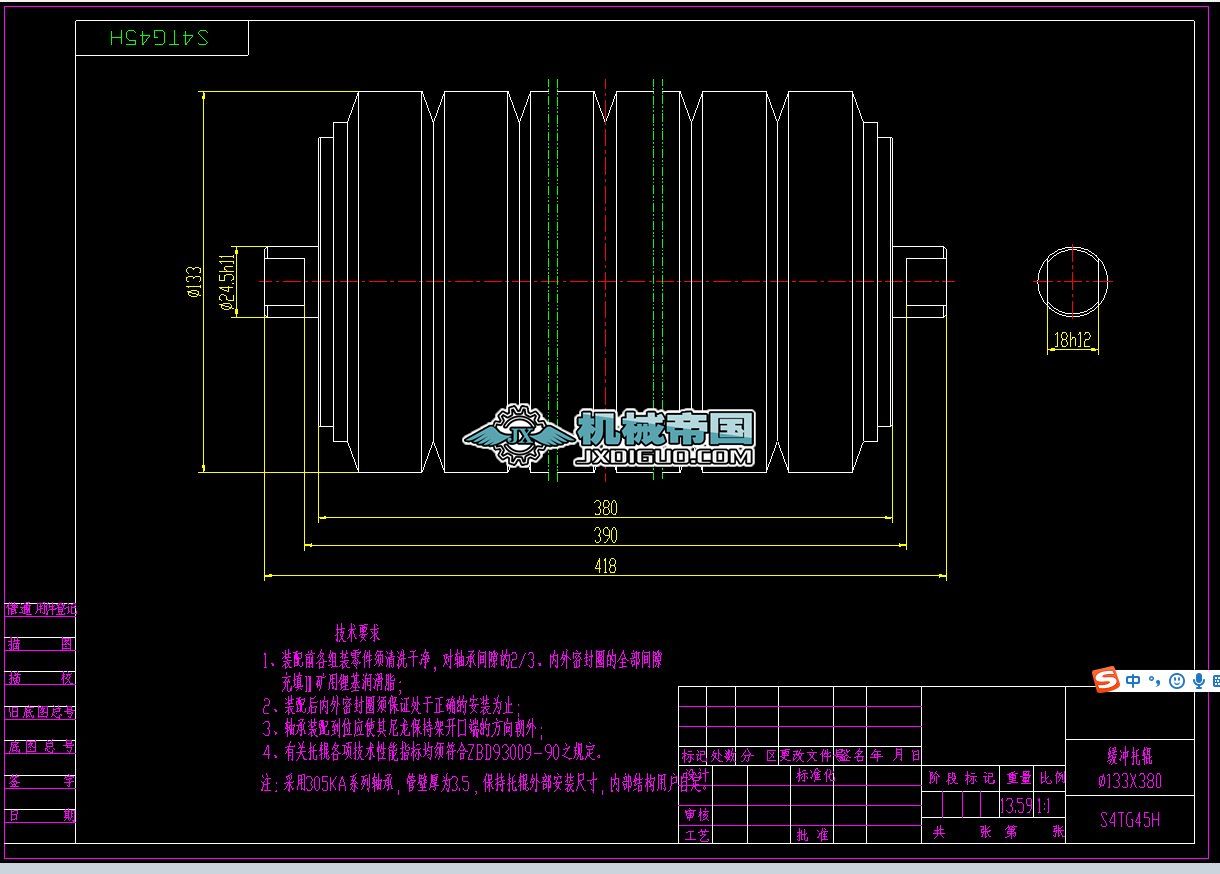Select the ZBD93009-90 specification note line
This screenshot has height=874, width=1220.
click(x=432, y=751)
